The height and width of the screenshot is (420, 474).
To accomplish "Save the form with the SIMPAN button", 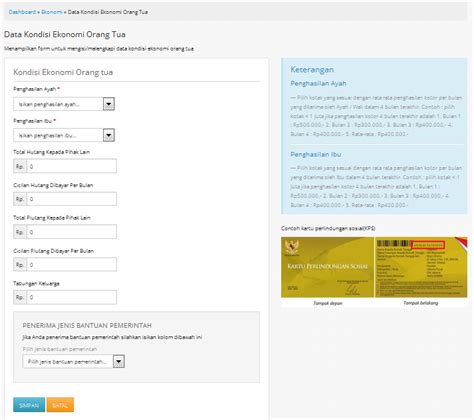I will tap(29, 405).
